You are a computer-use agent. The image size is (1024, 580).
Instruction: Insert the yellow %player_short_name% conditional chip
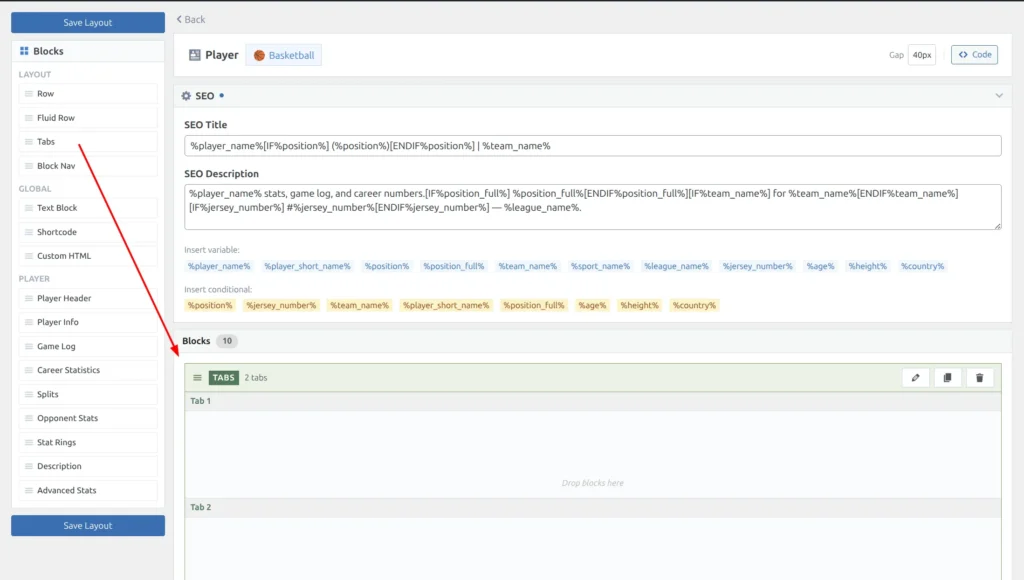(445, 305)
